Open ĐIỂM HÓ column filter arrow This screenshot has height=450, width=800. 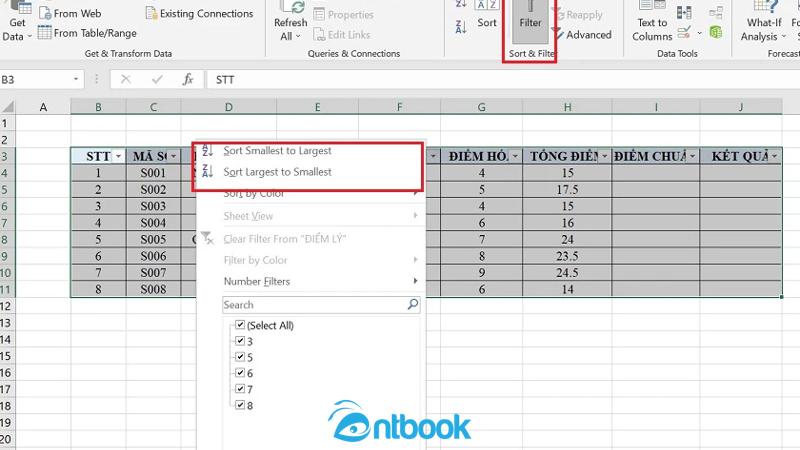(515, 156)
